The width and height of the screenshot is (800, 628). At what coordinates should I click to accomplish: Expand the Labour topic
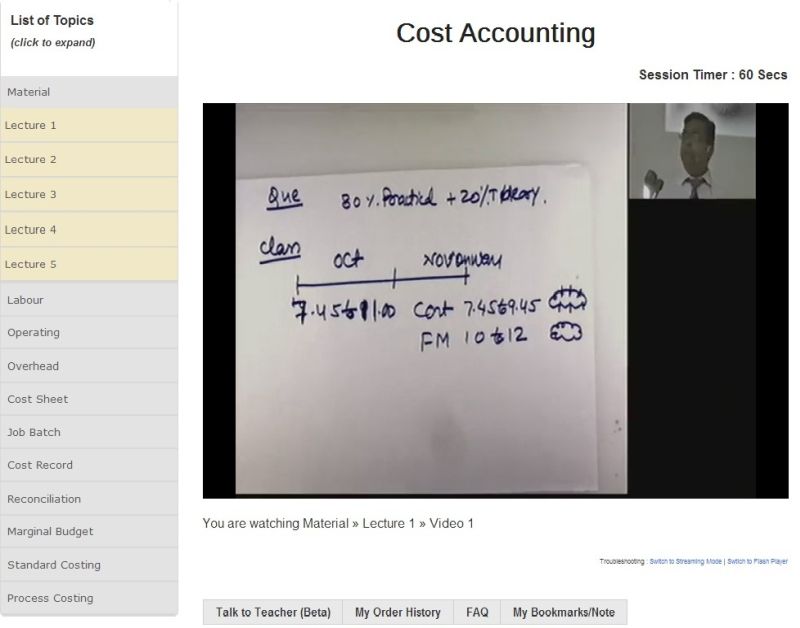click(x=89, y=300)
